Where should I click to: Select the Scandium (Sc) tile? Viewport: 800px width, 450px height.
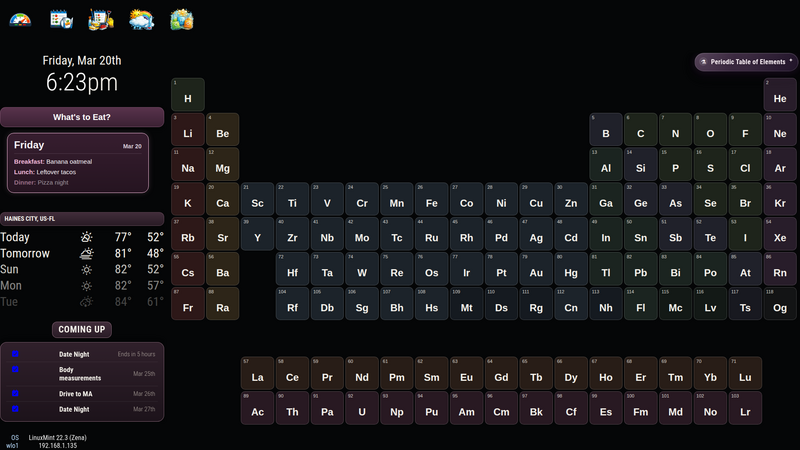pyautogui.click(x=258, y=199)
